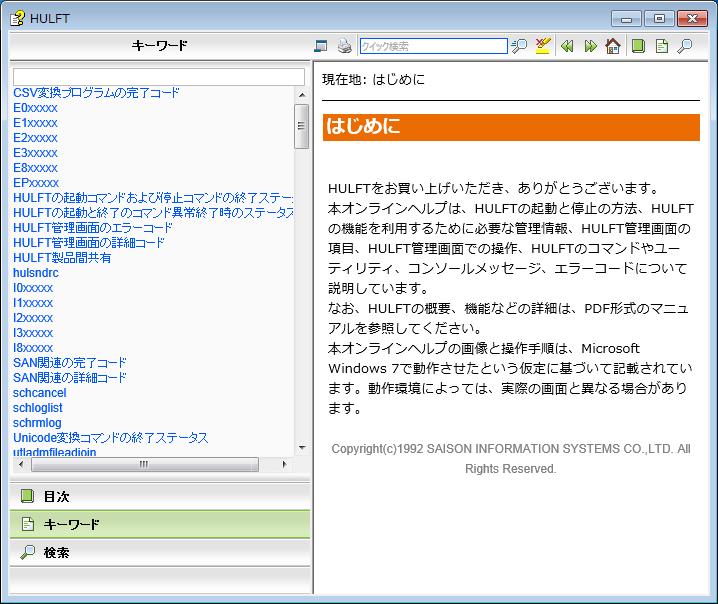Open CSV変換プログラムの完了コード keyword

[x=96, y=93]
